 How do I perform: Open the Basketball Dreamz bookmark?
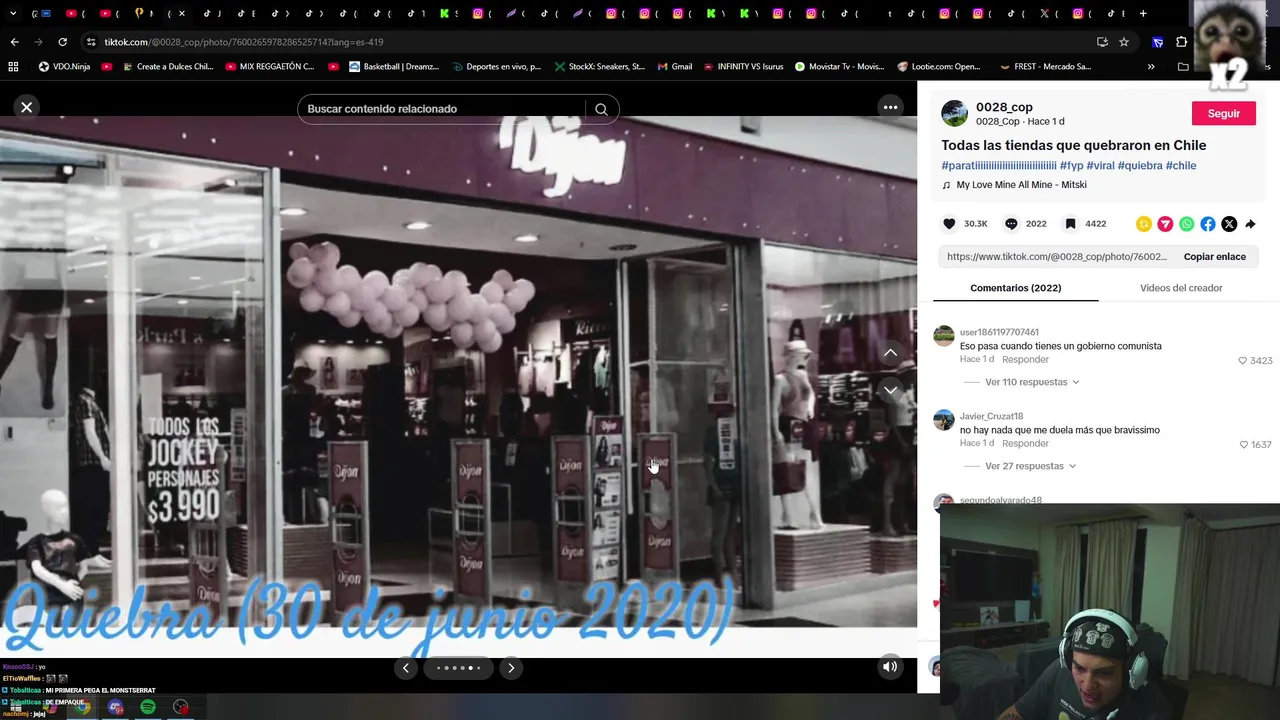394,67
